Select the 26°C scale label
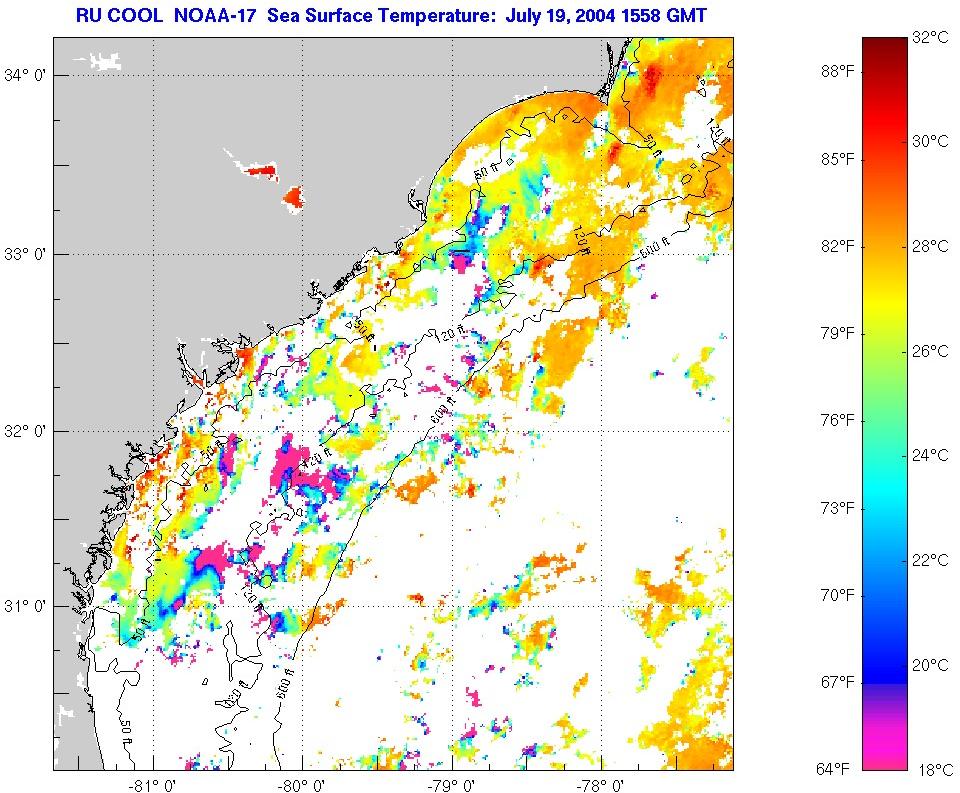 [x=930, y=351]
